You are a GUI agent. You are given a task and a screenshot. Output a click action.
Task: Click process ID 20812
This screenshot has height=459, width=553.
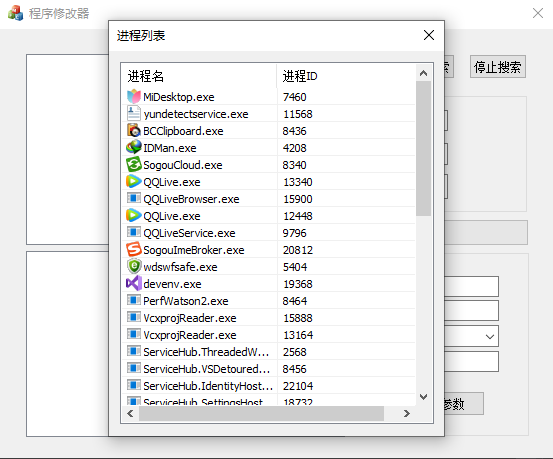(298, 250)
